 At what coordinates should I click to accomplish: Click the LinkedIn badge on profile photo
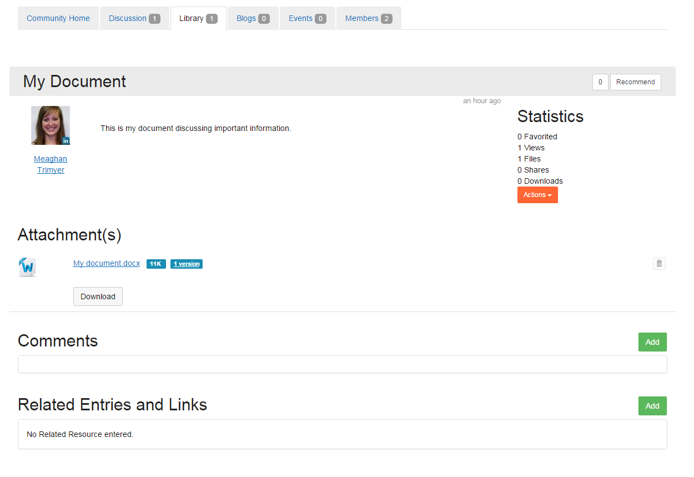[x=66, y=141]
